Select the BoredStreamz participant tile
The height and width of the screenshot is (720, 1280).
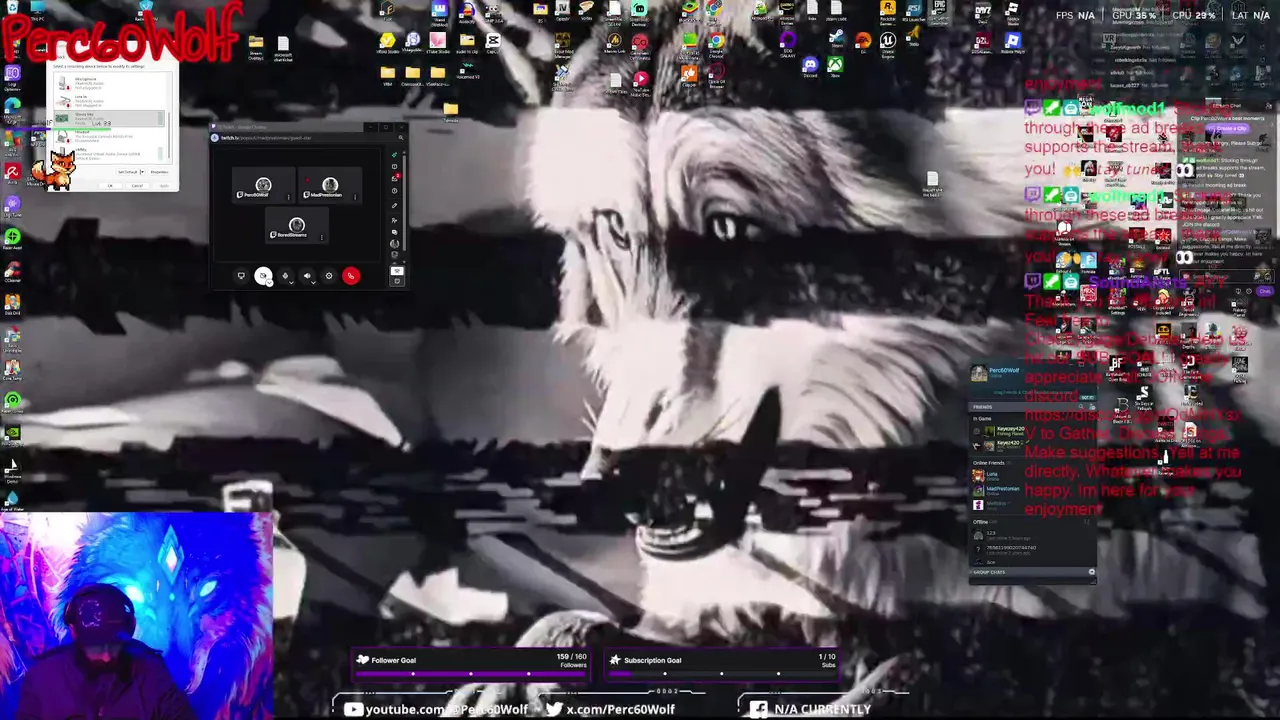(297, 225)
